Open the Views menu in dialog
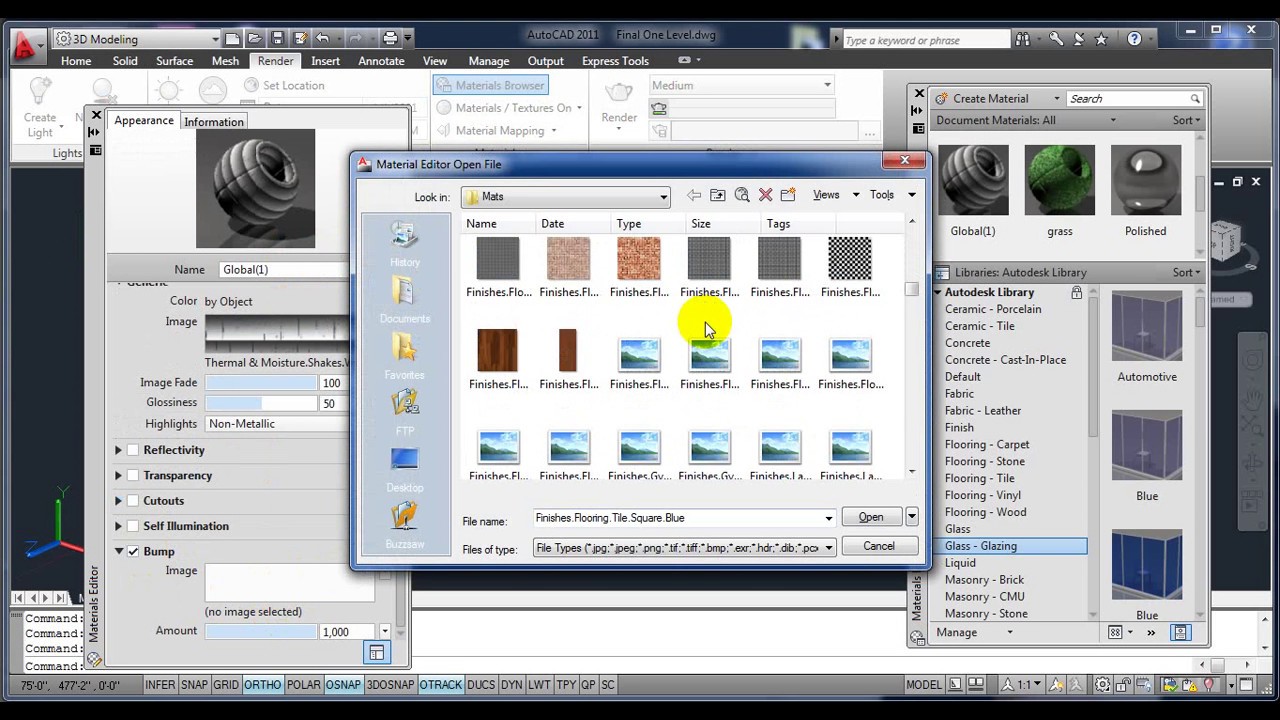 point(835,195)
